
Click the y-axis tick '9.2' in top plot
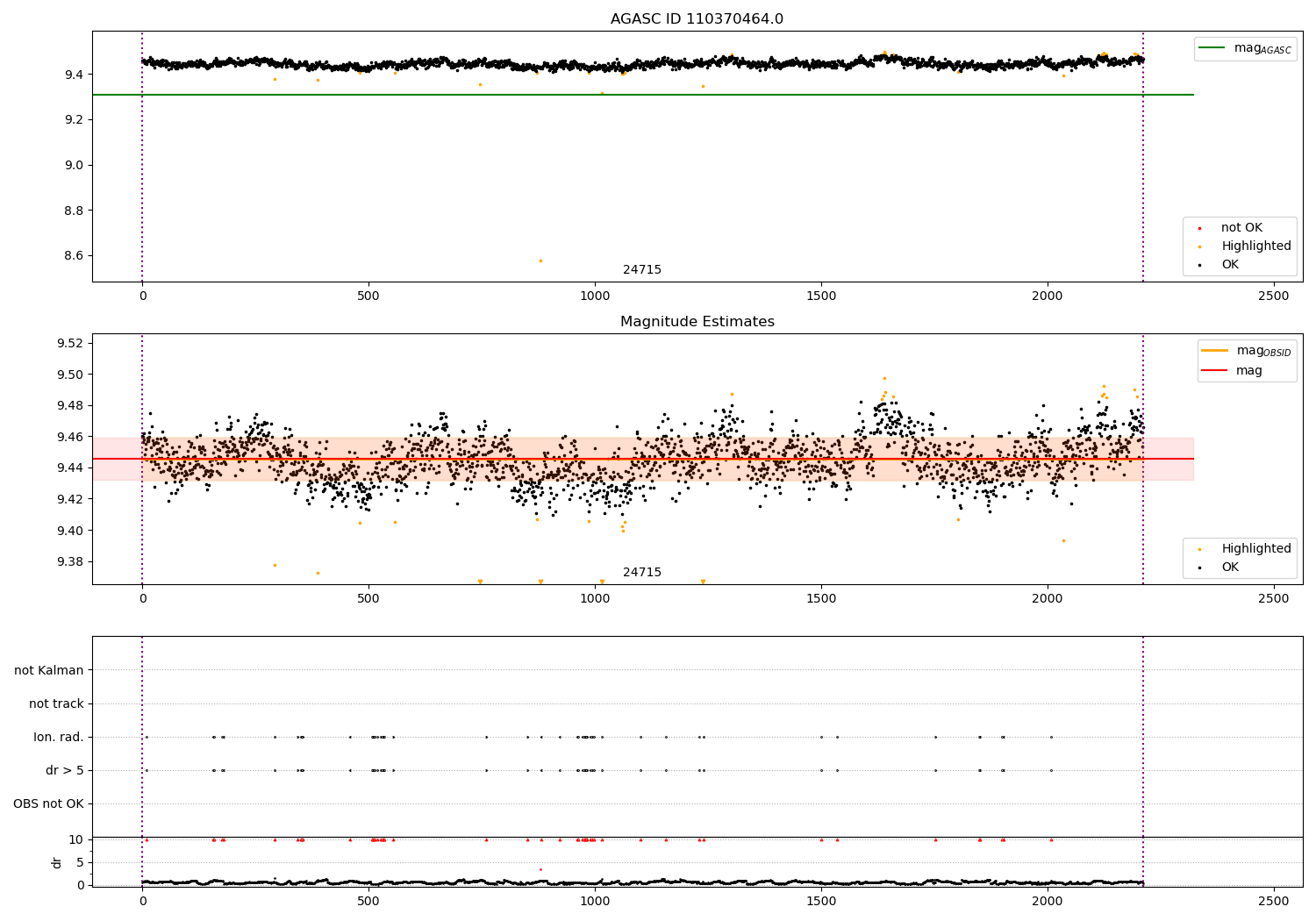click(75, 120)
